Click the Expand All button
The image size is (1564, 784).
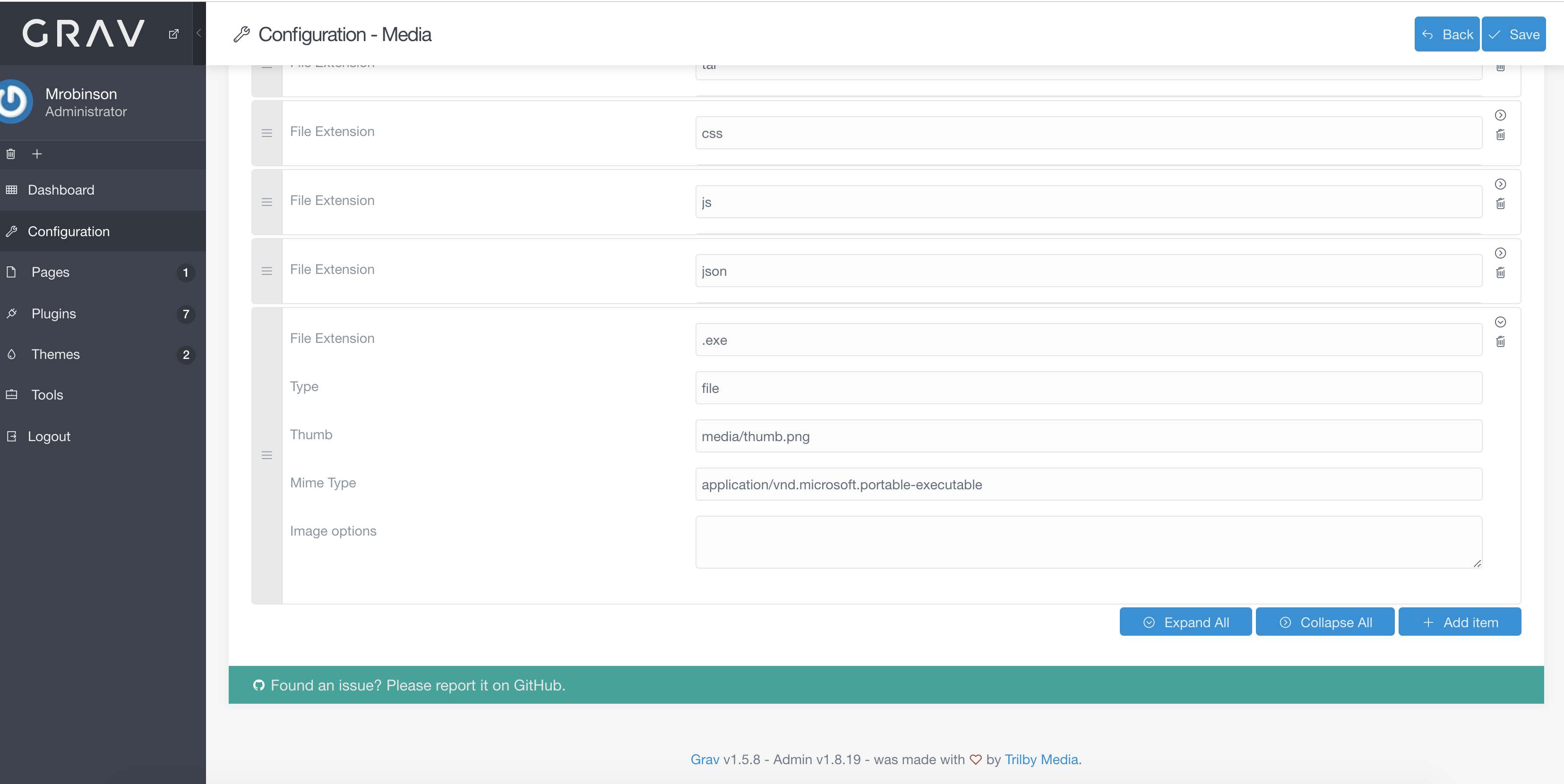(1185, 622)
